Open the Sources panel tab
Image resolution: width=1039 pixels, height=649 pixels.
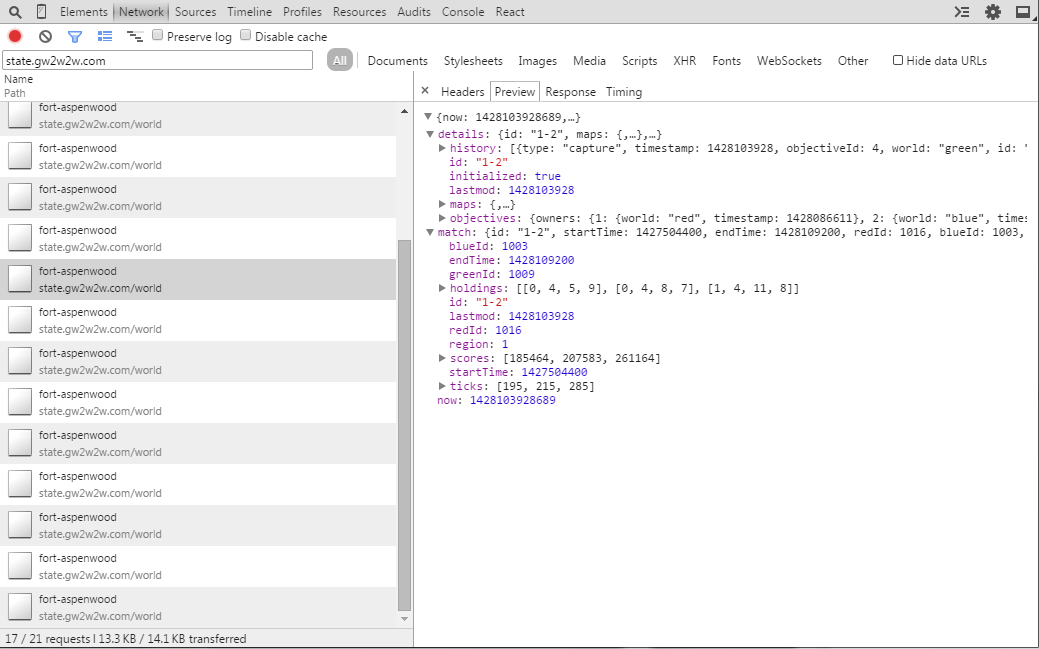coord(195,12)
